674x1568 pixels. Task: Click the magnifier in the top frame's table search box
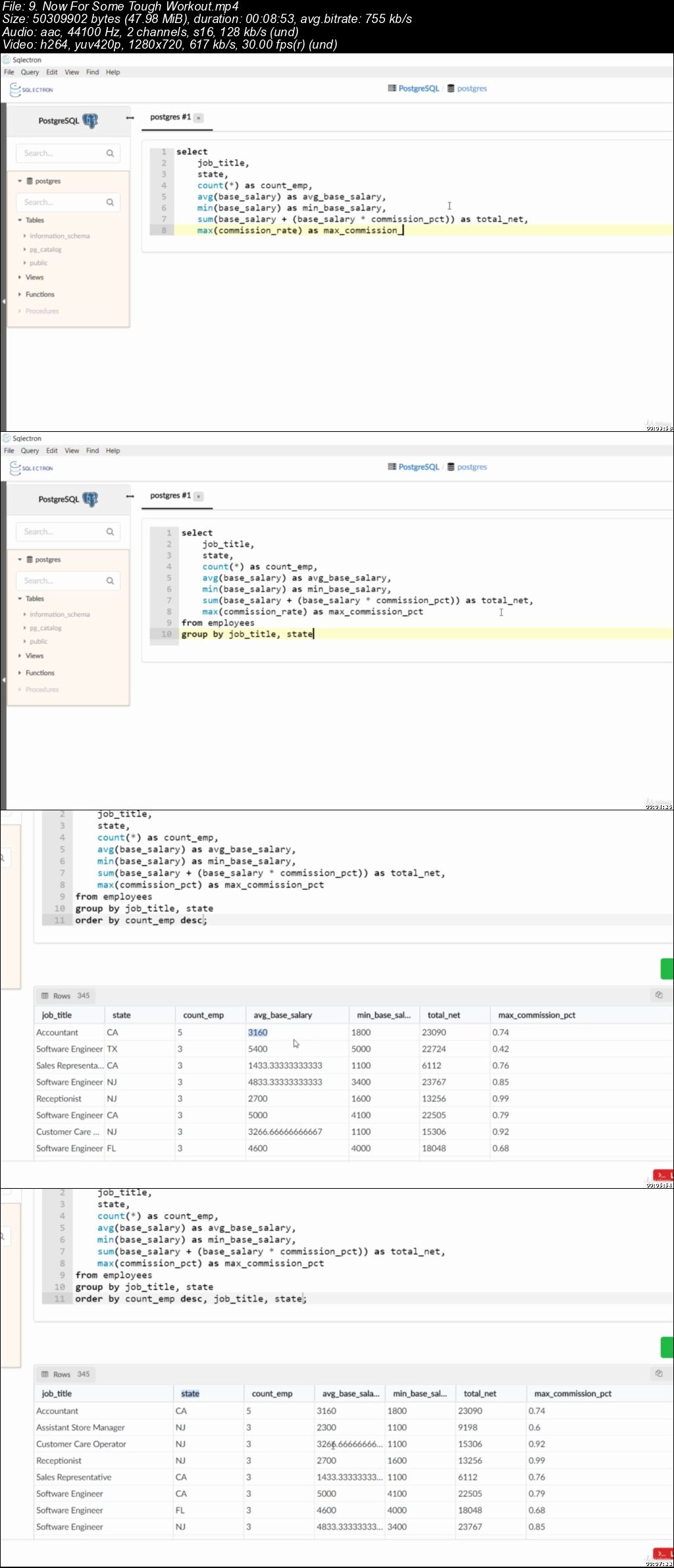point(110,202)
